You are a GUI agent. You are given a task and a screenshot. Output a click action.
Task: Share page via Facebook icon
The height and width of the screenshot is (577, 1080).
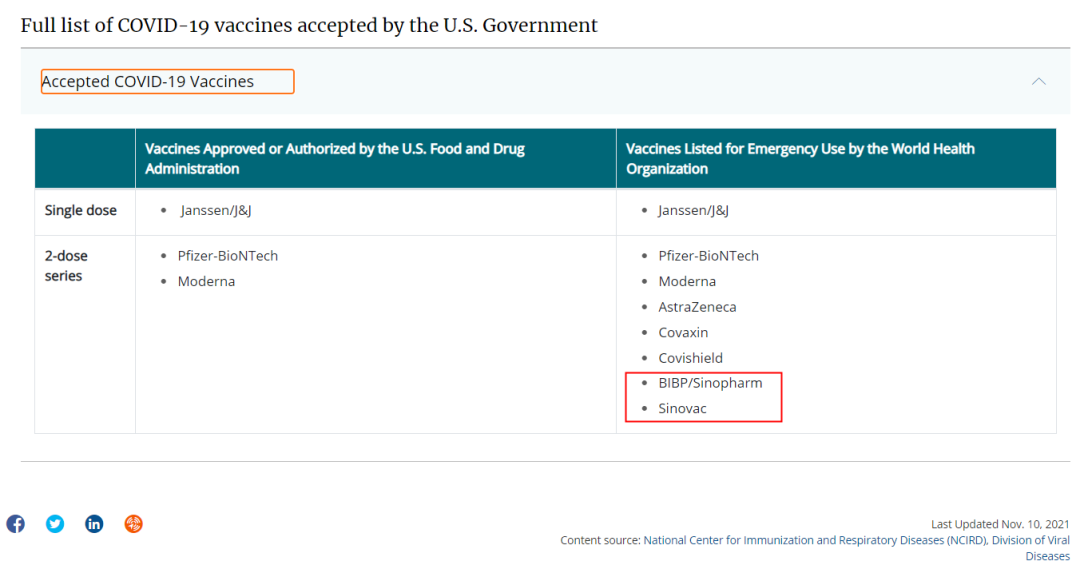pos(16,524)
